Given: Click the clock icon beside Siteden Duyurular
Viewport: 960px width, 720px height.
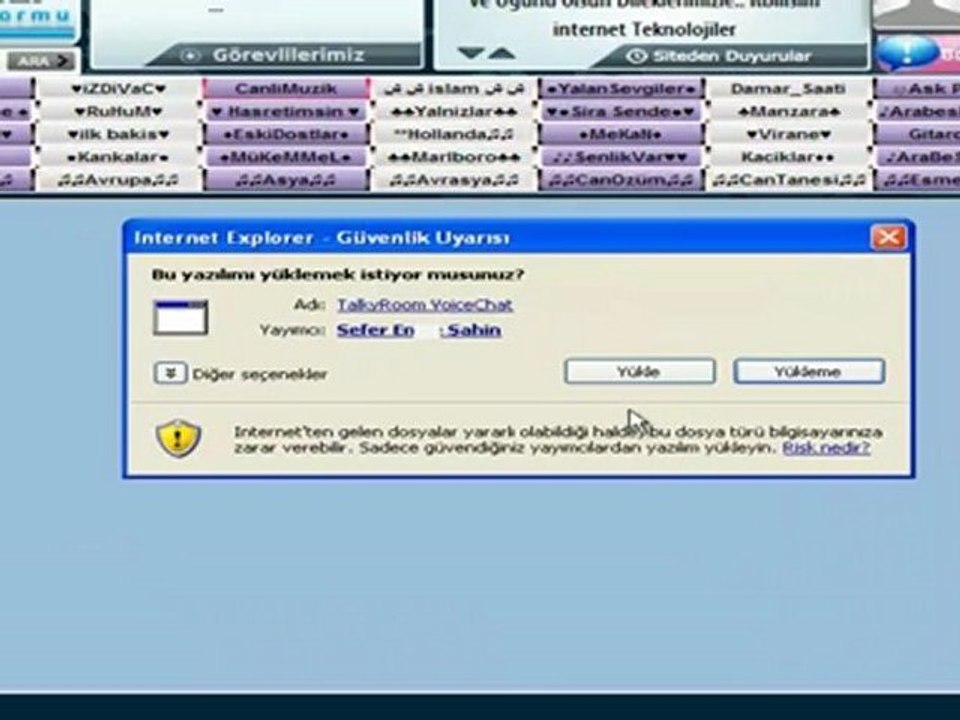Looking at the screenshot, I should tap(637, 56).
